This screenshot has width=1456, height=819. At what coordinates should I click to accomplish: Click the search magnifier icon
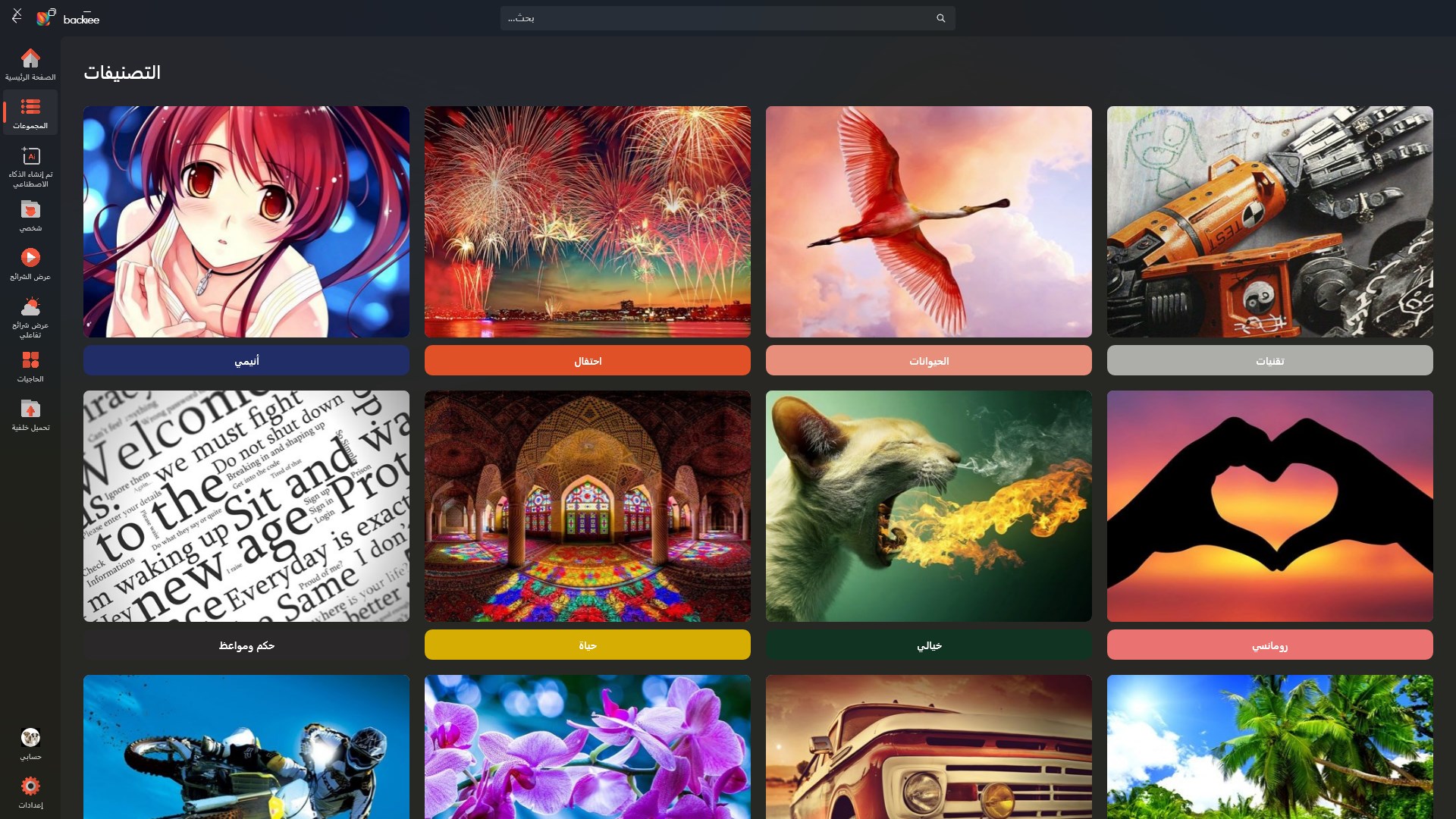(941, 18)
